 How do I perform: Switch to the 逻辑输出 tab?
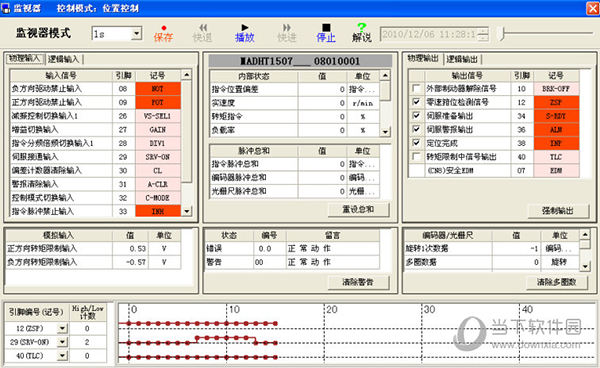462,59
